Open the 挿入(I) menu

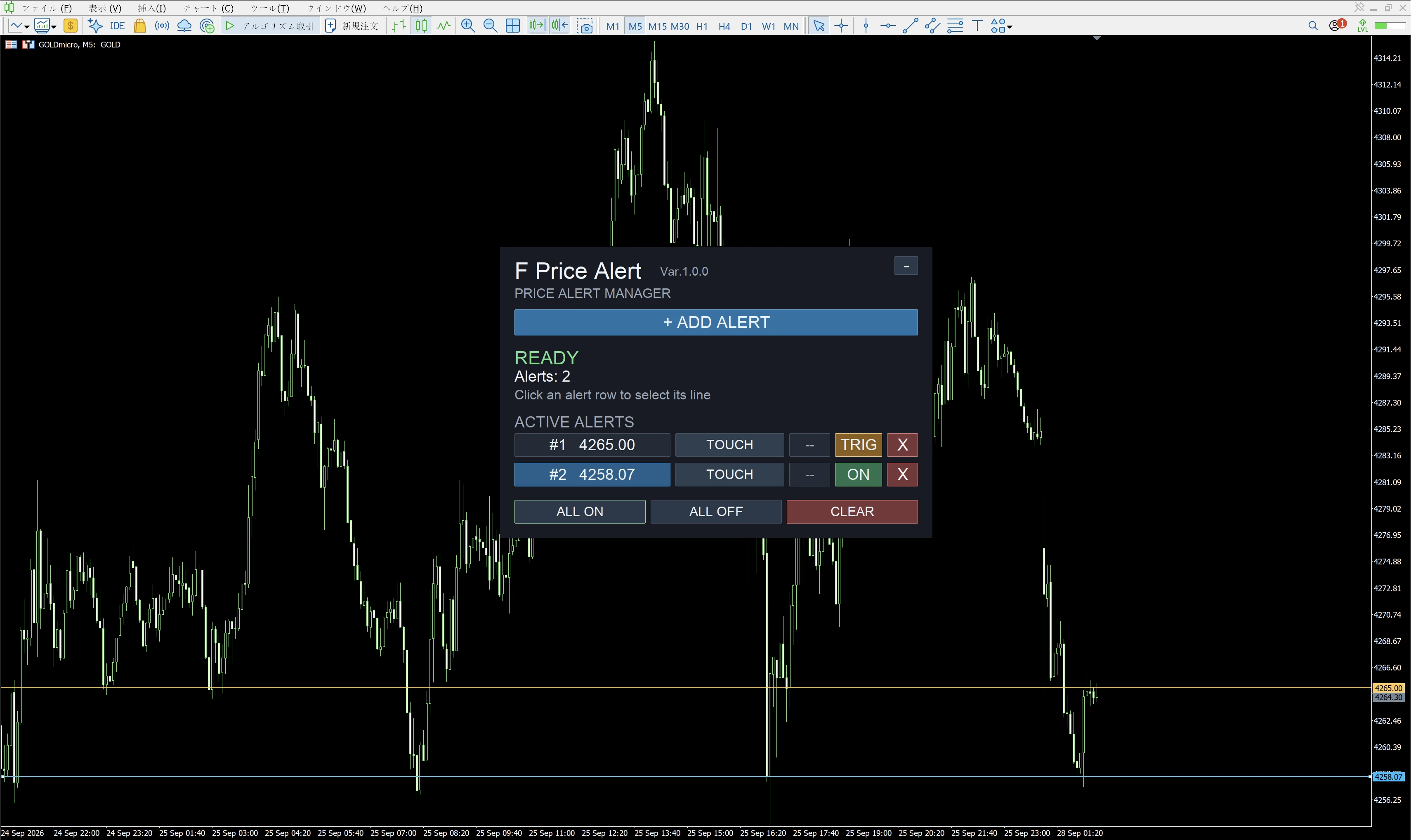pos(152,9)
